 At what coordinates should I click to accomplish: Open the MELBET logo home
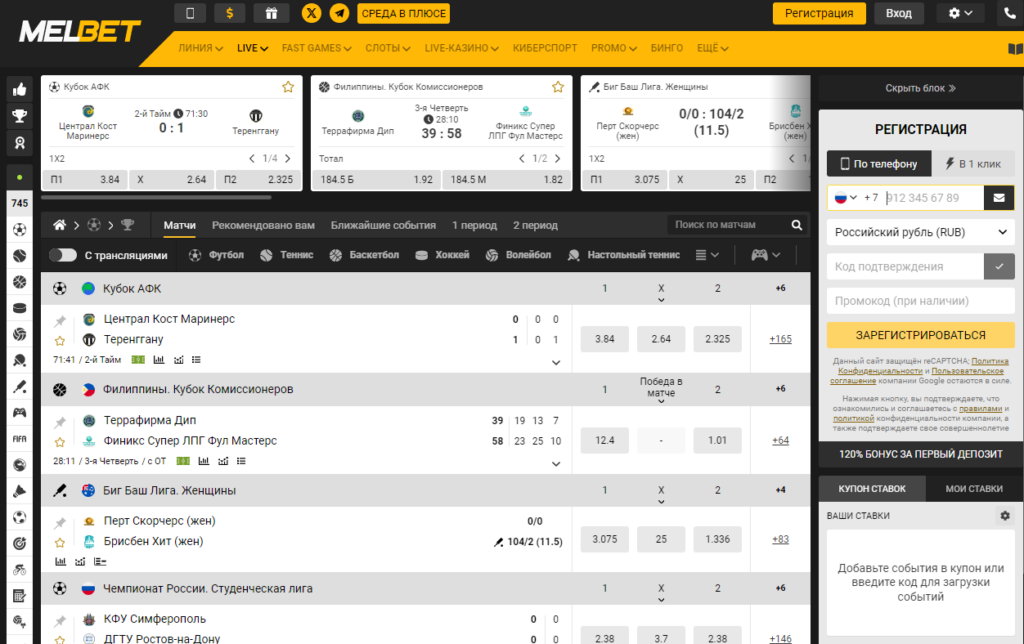coord(80,31)
